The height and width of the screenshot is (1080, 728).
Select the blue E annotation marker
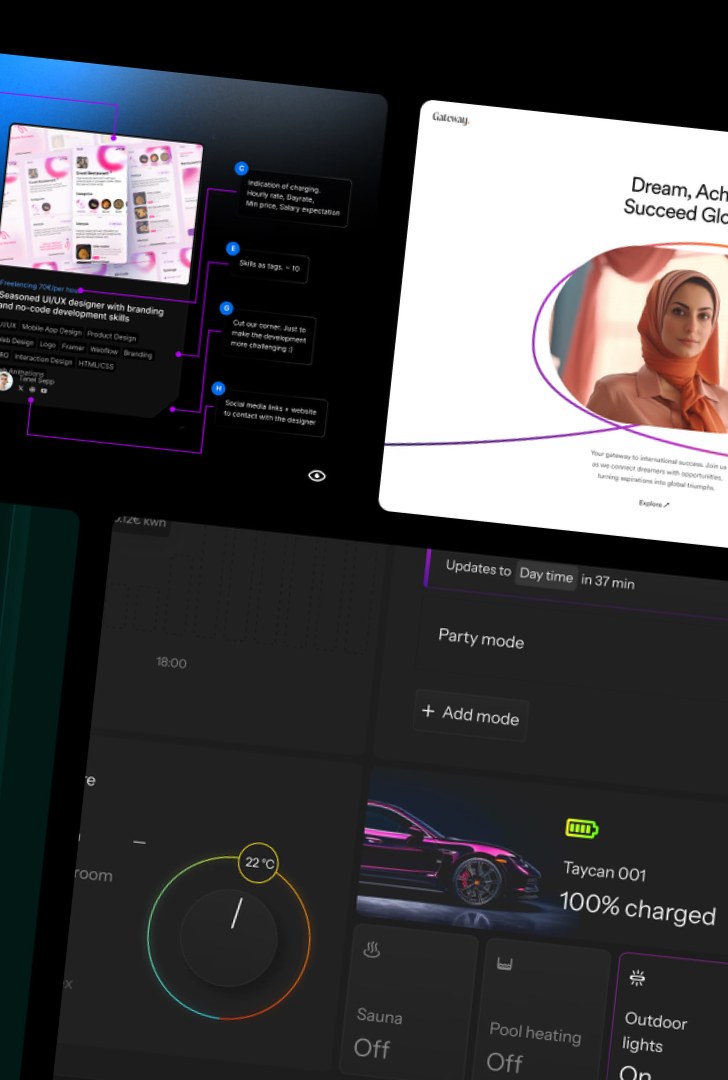(233, 248)
